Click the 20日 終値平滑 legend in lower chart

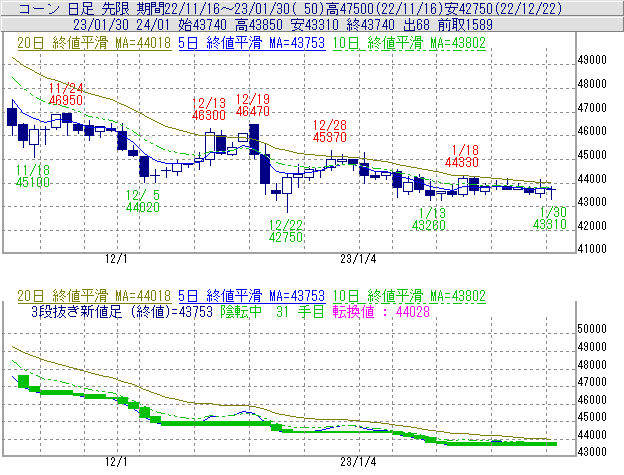(94, 296)
